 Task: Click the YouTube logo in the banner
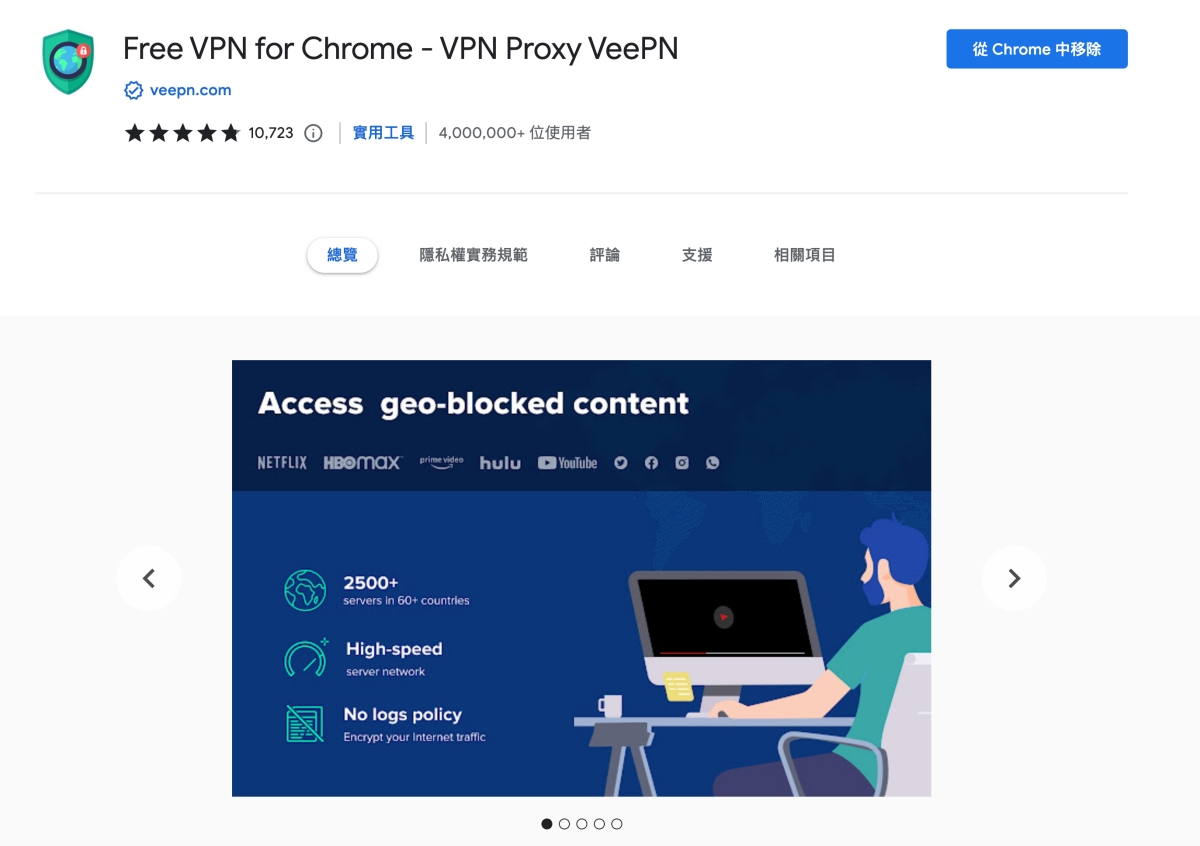(567, 463)
